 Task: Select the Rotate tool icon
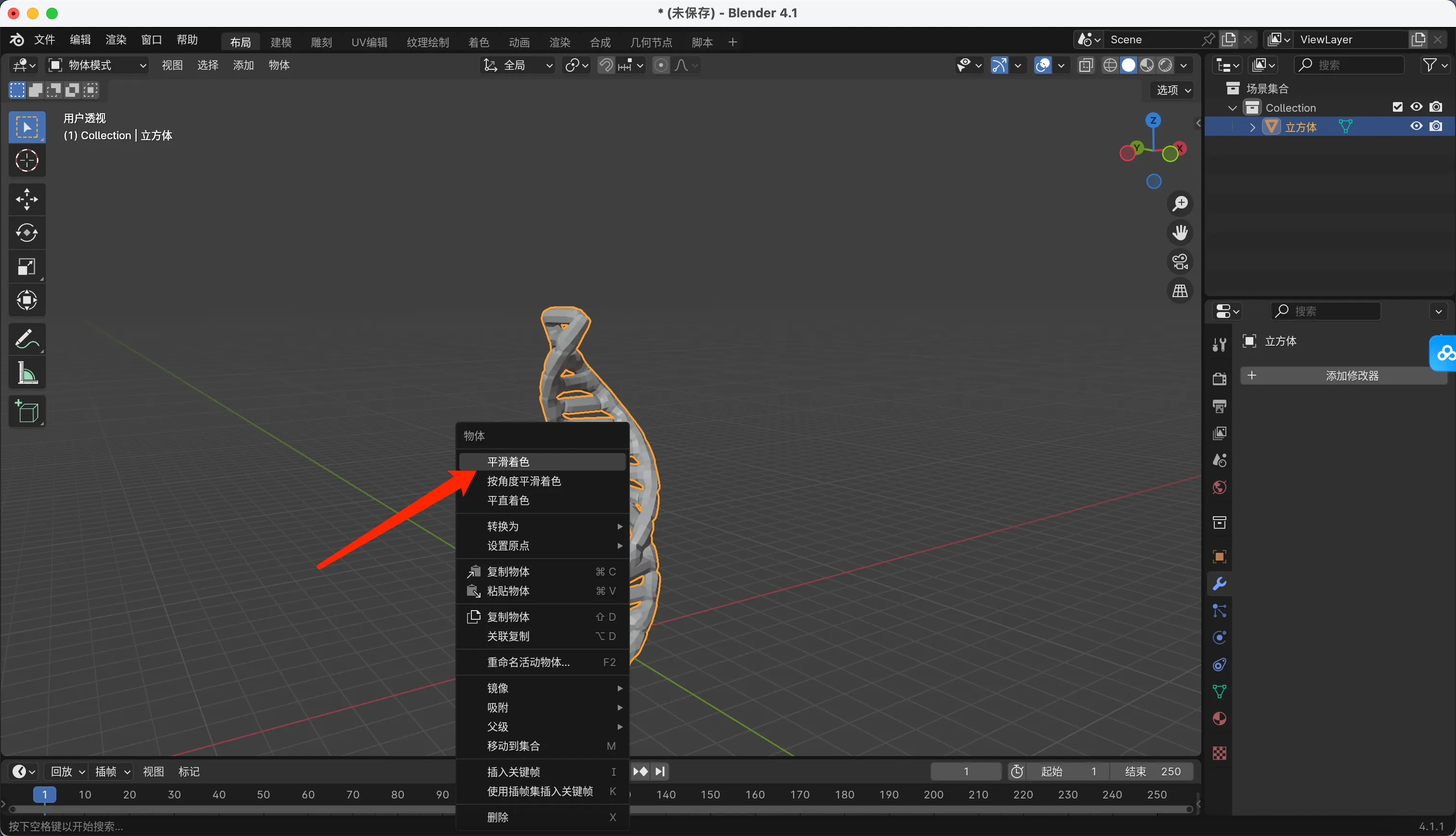click(x=26, y=233)
